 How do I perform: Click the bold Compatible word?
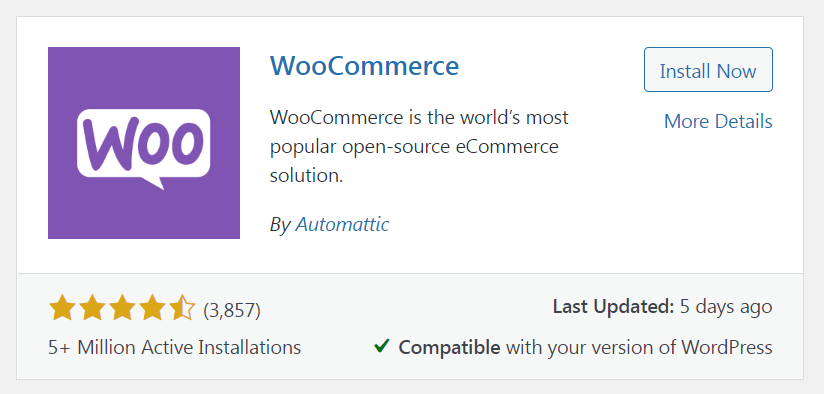coord(449,348)
